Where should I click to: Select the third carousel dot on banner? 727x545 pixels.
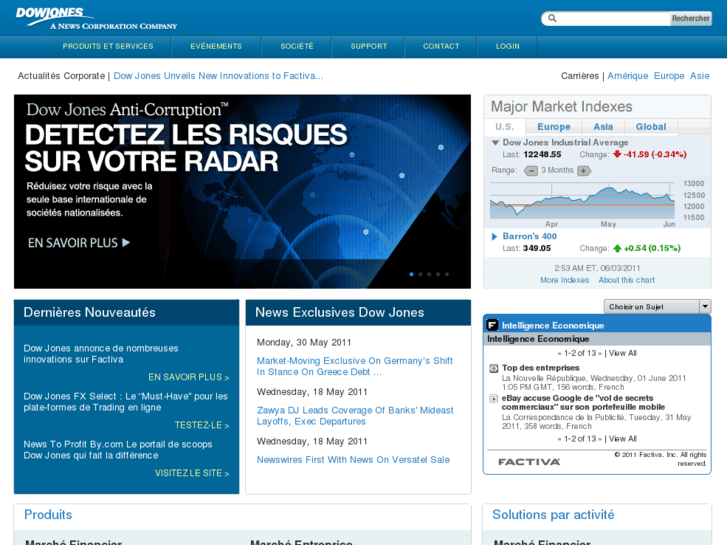click(429, 274)
